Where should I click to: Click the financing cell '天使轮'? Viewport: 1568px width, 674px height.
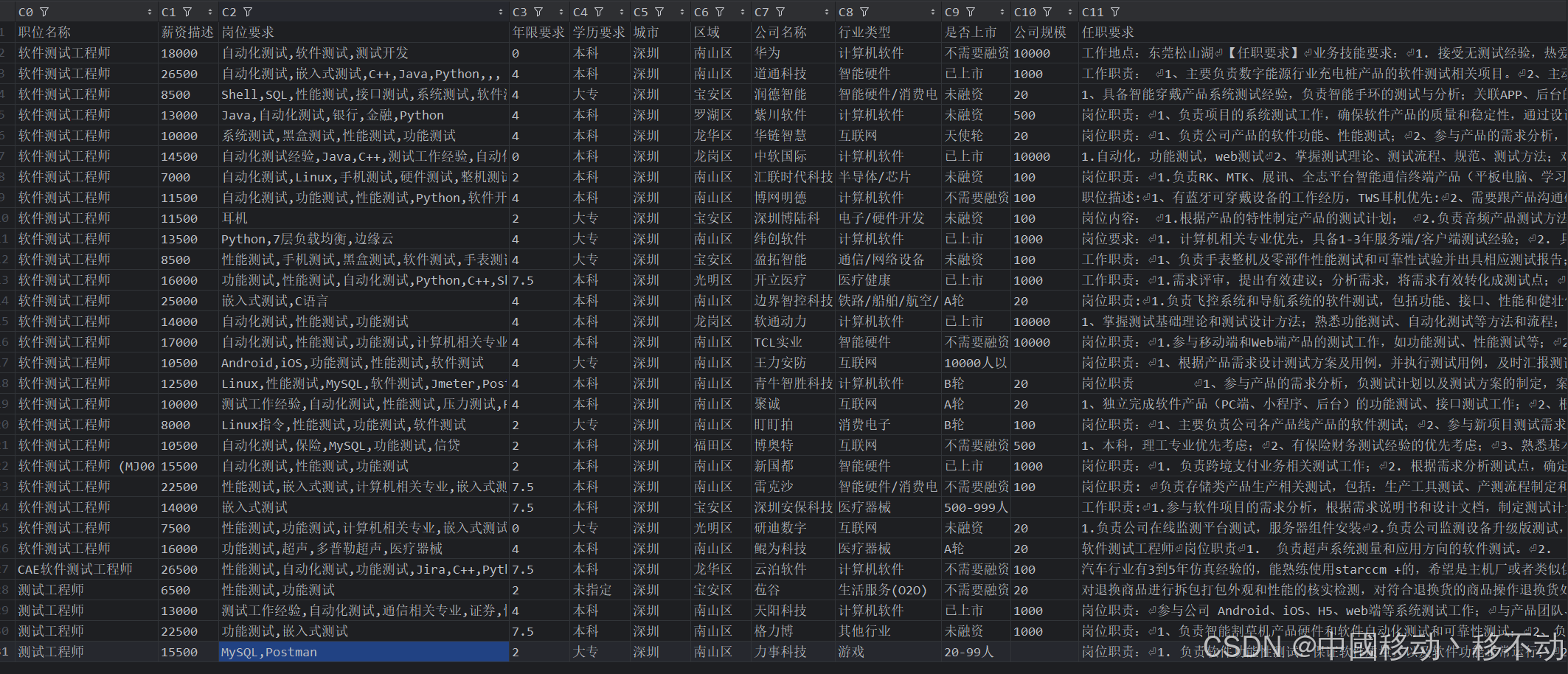[x=964, y=136]
